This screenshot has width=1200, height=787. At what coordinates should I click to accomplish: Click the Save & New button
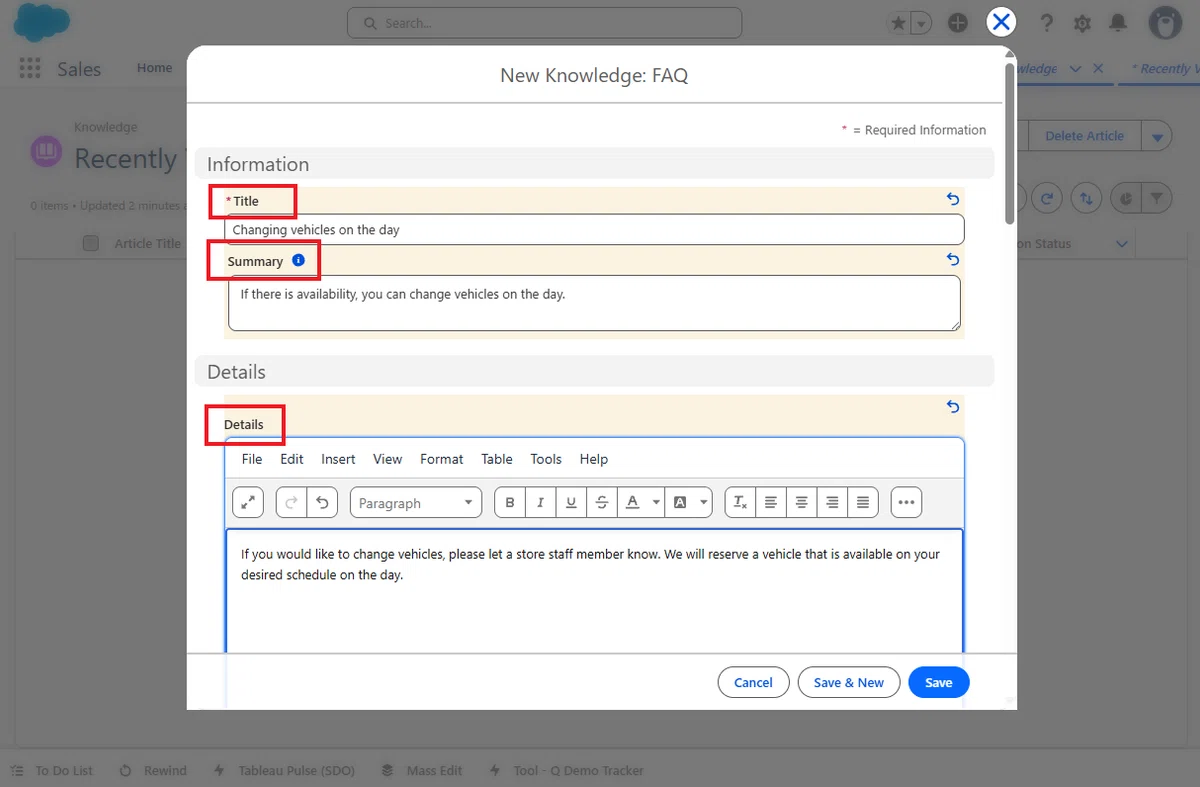(x=849, y=682)
